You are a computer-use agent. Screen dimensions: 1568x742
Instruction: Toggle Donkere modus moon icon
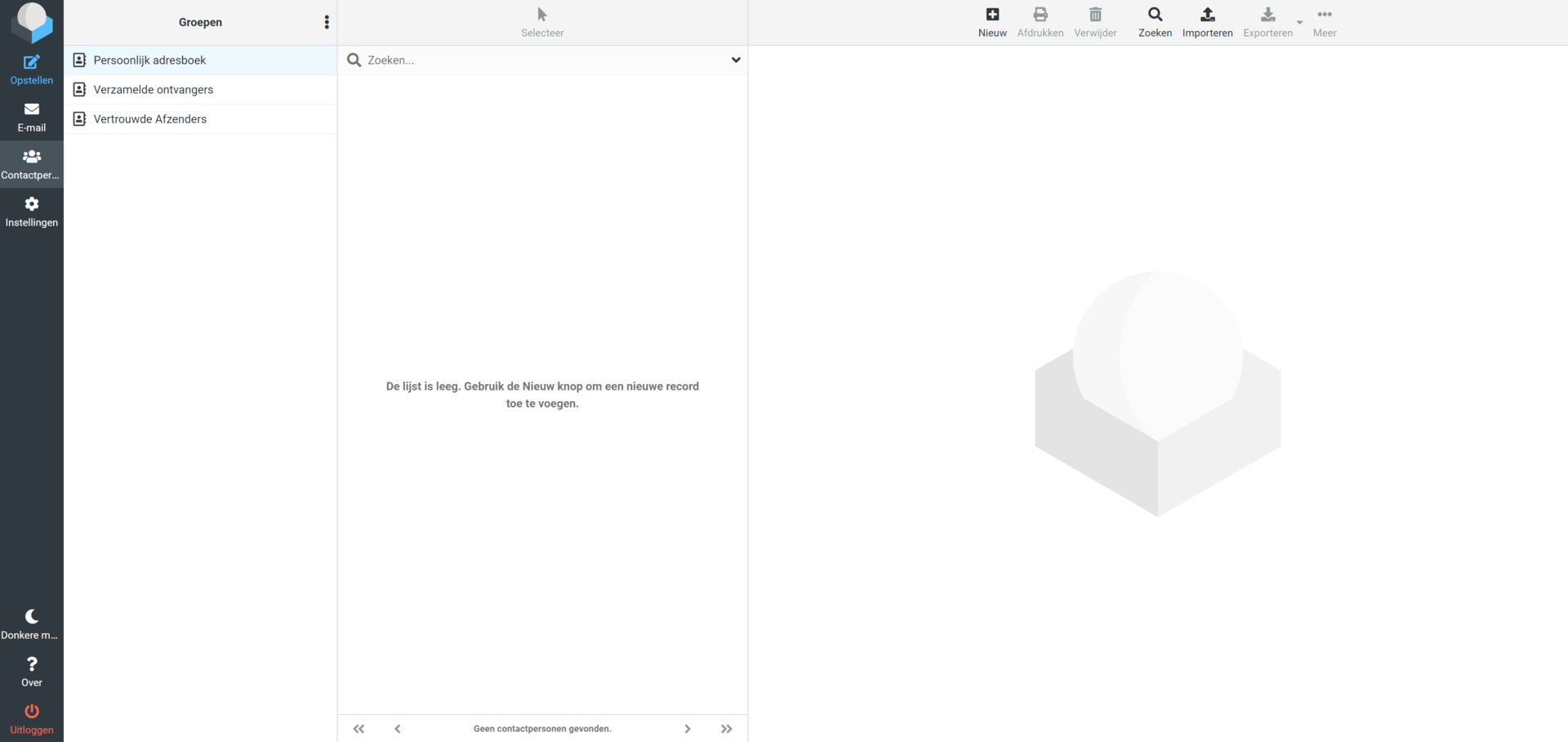tap(32, 624)
